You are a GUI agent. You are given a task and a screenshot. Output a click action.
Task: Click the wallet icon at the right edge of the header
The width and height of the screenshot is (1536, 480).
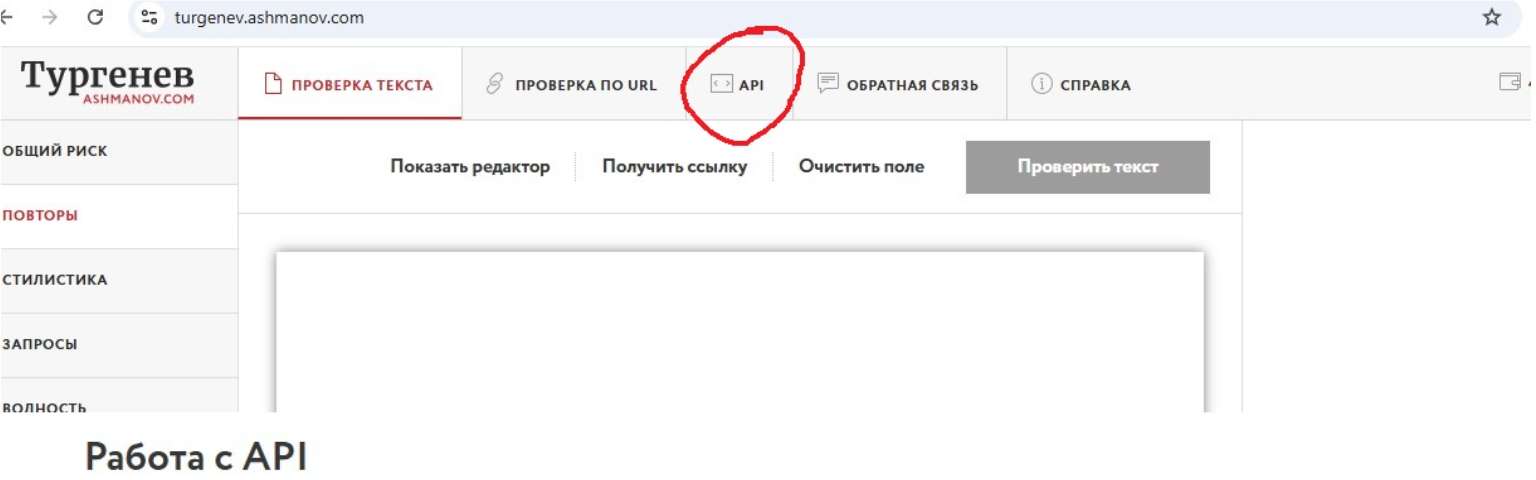point(1510,83)
